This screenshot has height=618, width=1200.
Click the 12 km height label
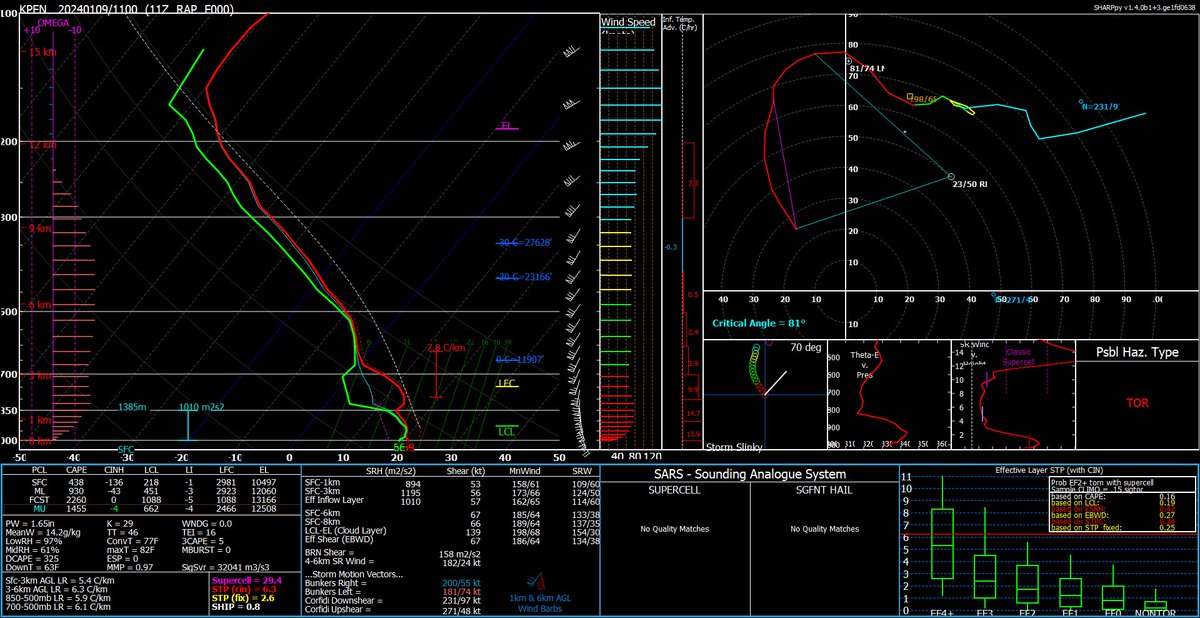point(41,145)
